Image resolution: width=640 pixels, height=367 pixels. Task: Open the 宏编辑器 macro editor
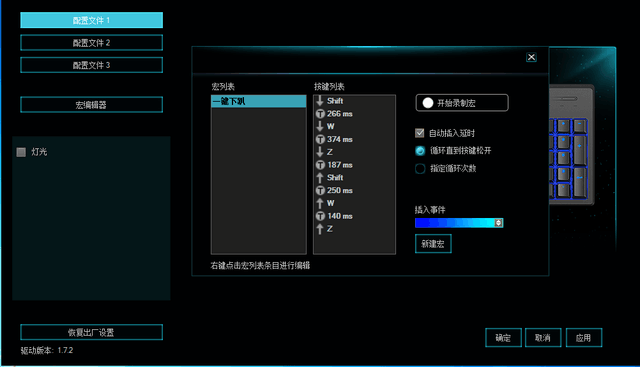[91, 105]
